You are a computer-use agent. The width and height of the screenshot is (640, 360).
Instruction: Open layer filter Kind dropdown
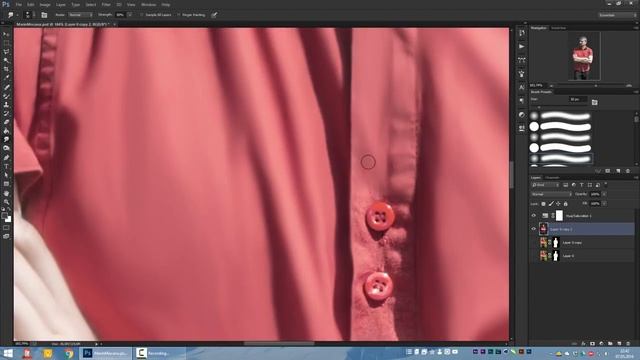(545, 185)
